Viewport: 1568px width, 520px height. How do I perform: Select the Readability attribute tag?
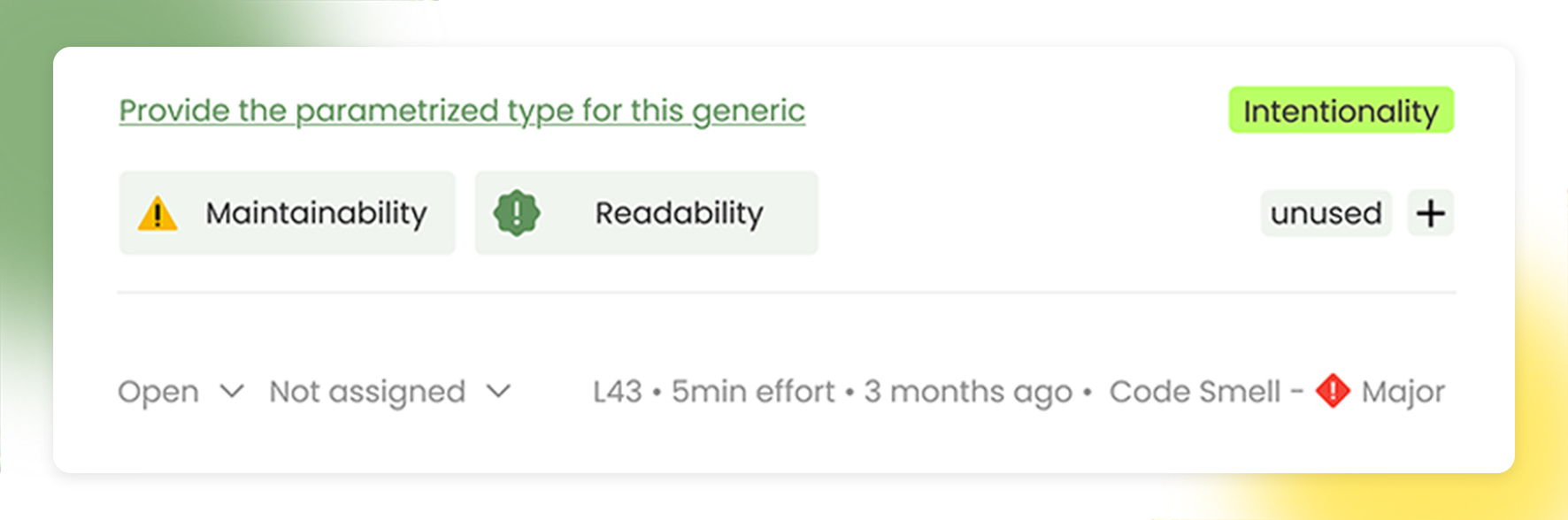646,213
